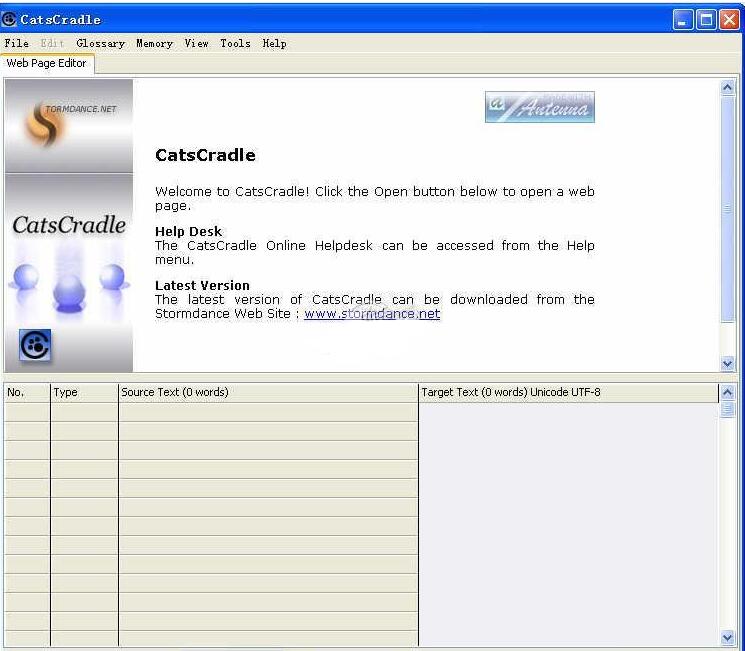
Task: Open the View menu
Action: pyautogui.click(x=196, y=43)
